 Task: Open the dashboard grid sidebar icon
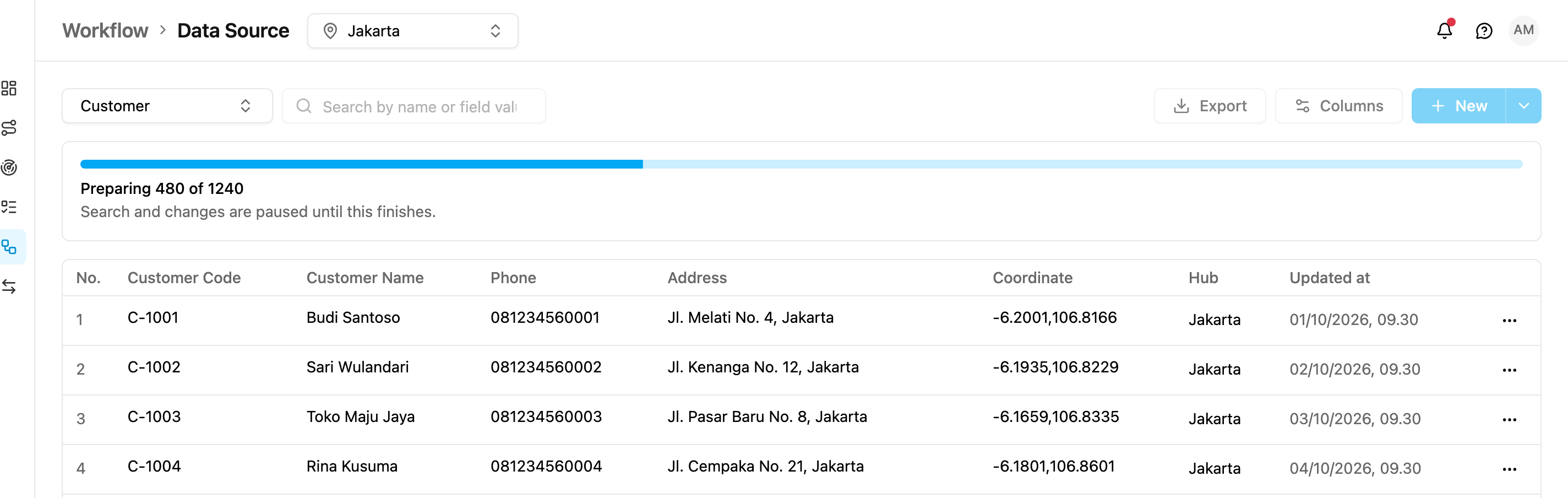(x=9, y=88)
